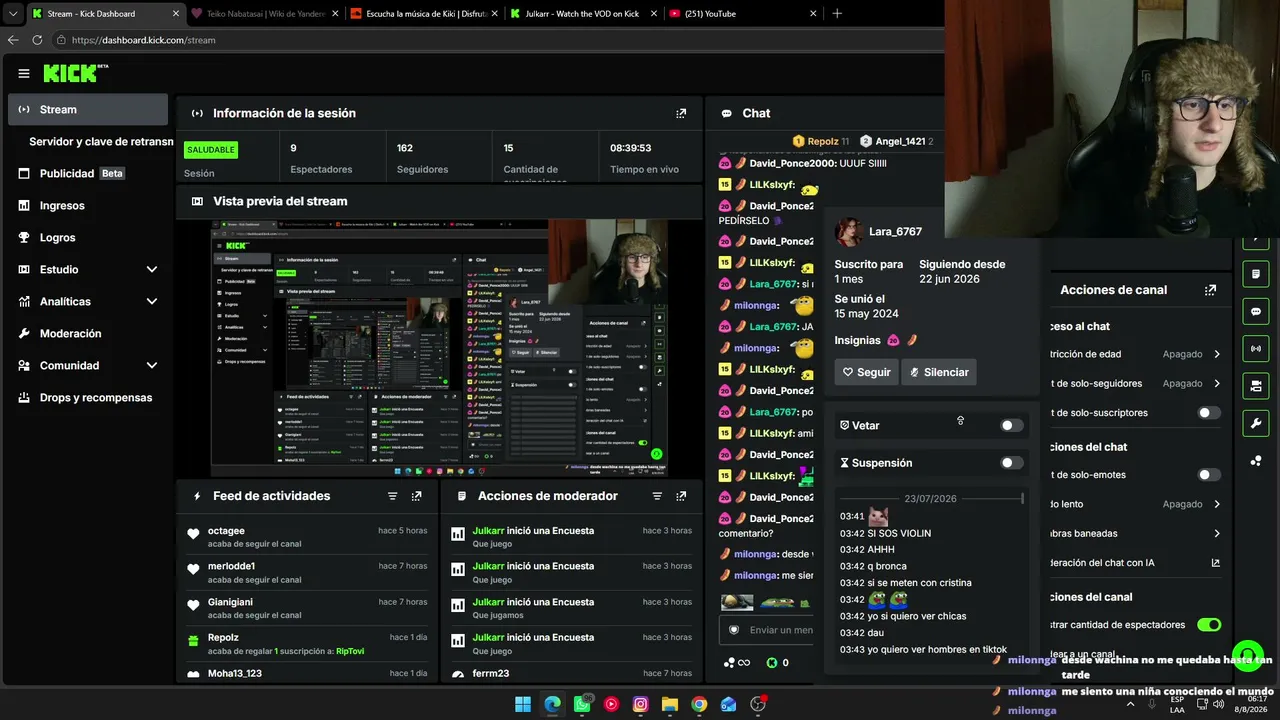Click the chat identity shield icon
Viewport: 1280px width, 720px height.
coord(733,630)
